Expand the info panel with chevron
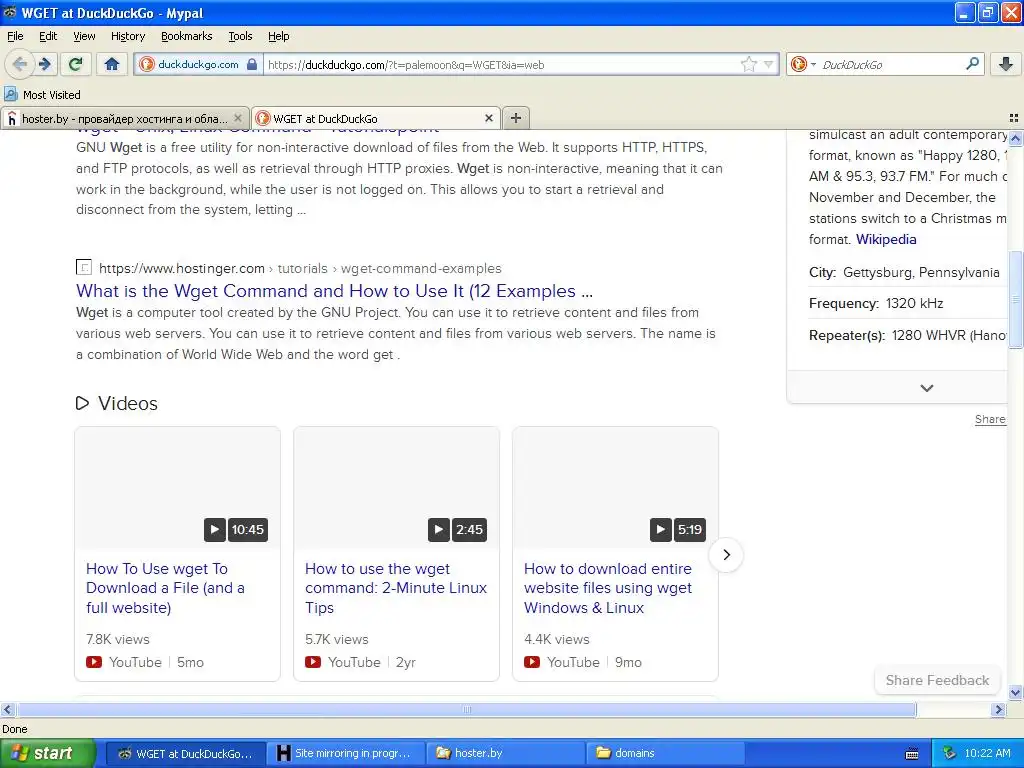 pos(926,388)
